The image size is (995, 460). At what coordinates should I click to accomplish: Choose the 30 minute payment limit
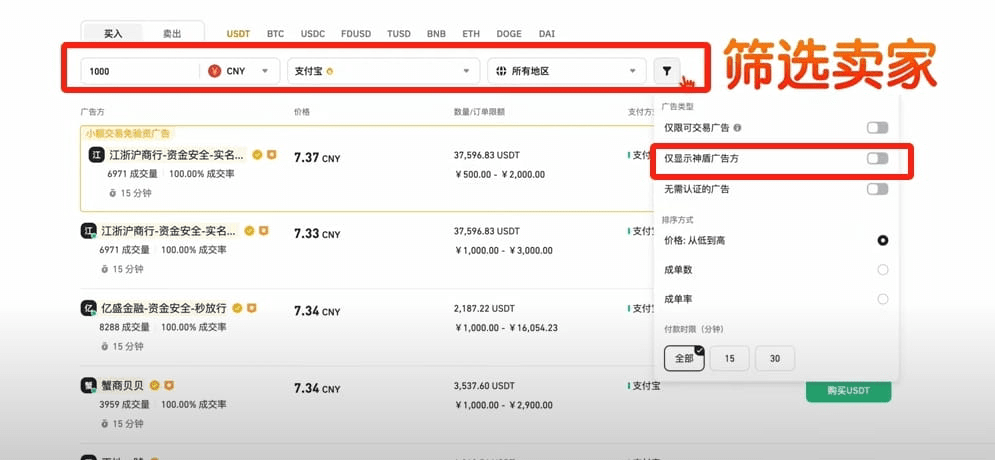(775, 358)
